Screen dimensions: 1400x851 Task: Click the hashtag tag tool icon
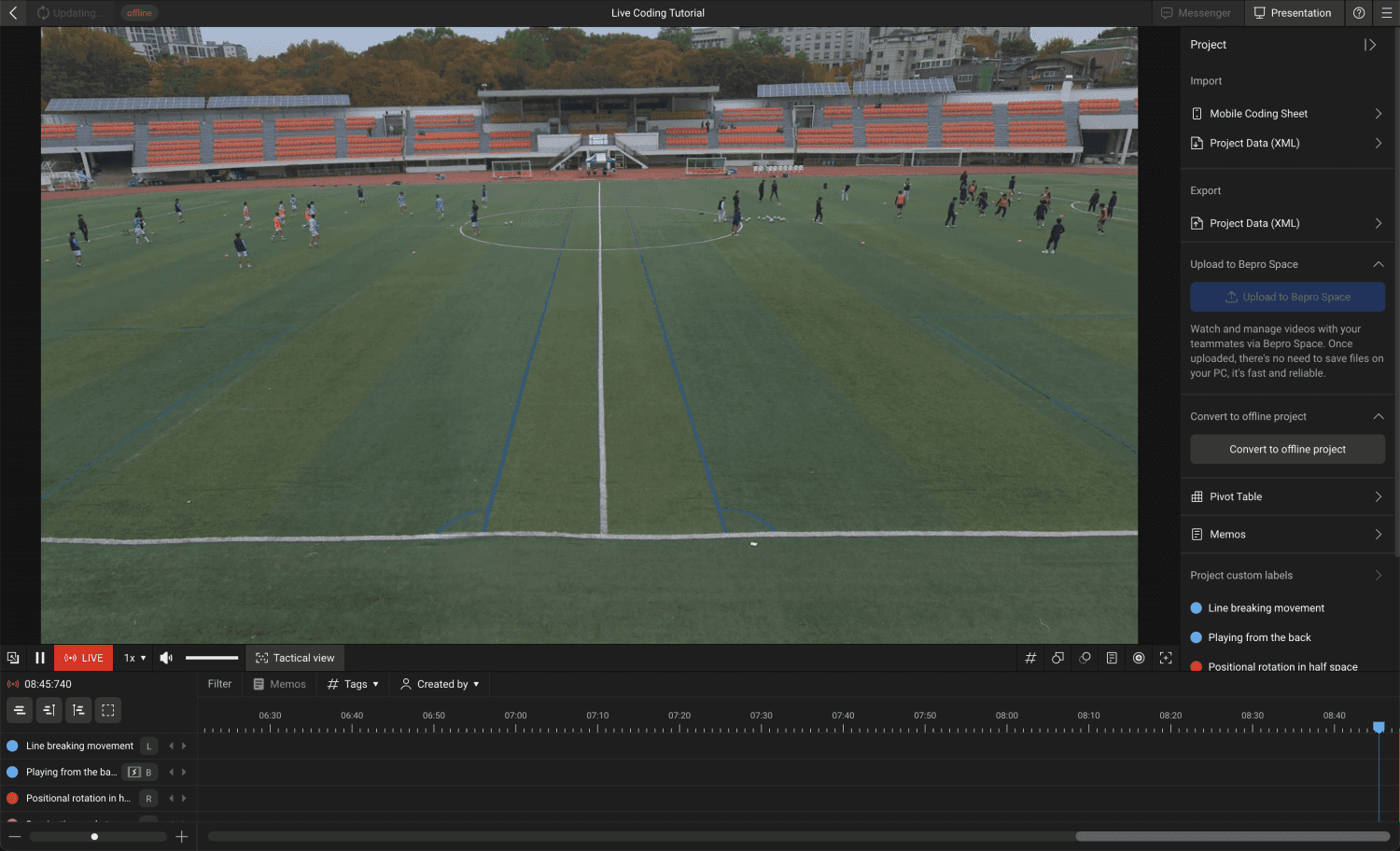click(x=1030, y=658)
